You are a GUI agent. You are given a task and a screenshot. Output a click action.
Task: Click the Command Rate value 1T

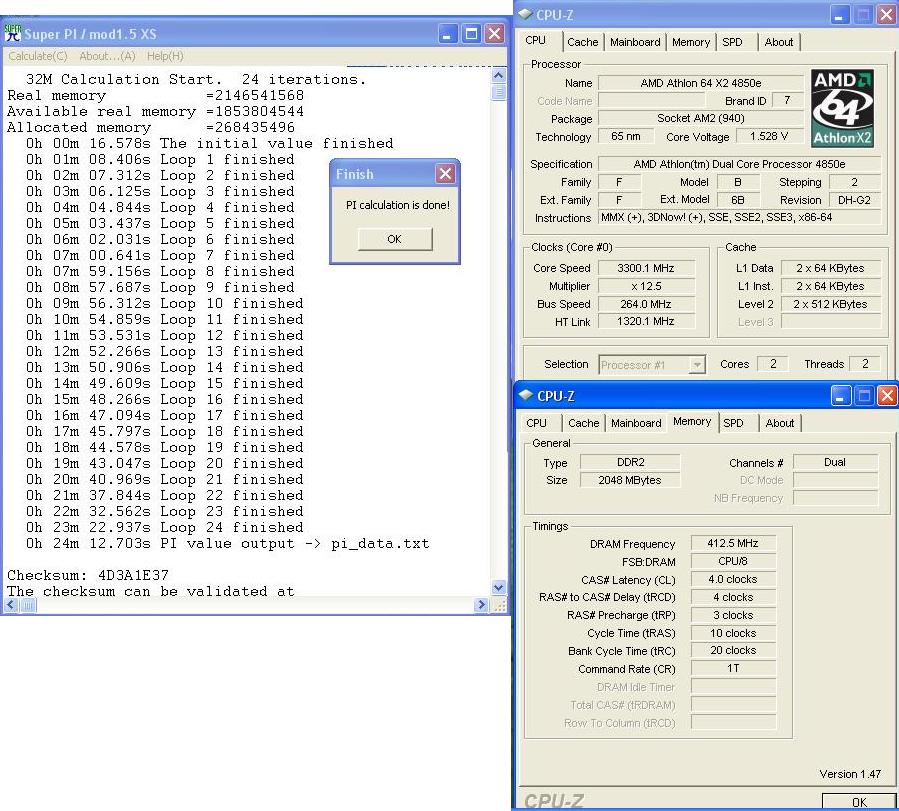(x=733, y=668)
